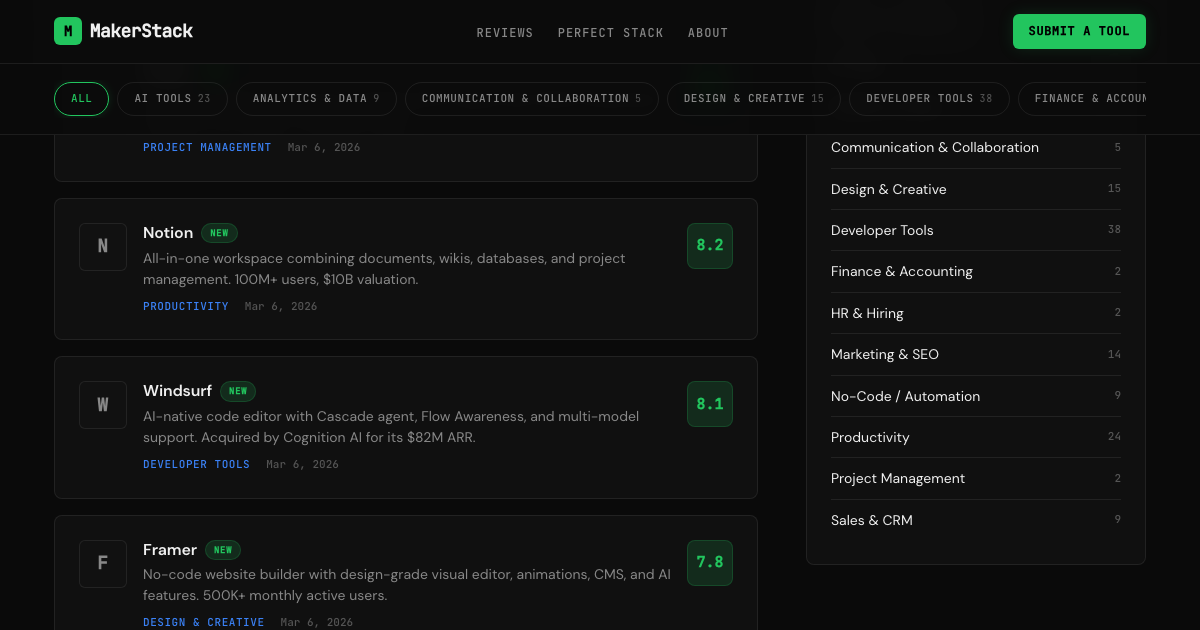Switch to the PERFECT STACK tab
The image size is (1200, 630).
point(611,32)
